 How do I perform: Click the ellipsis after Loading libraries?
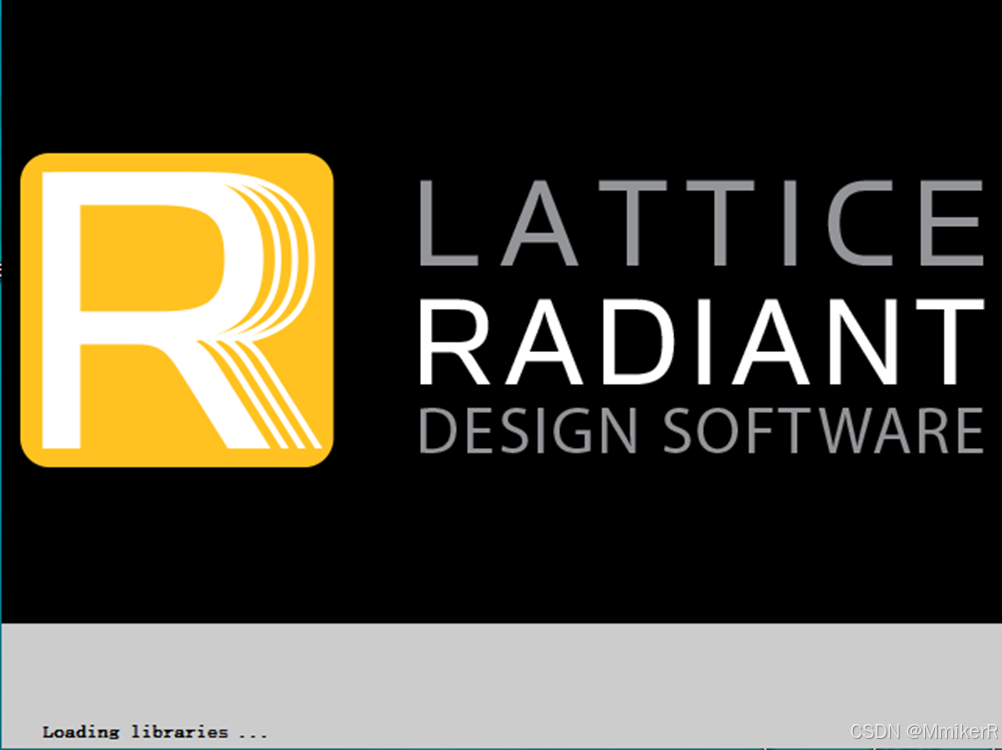point(255,733)
